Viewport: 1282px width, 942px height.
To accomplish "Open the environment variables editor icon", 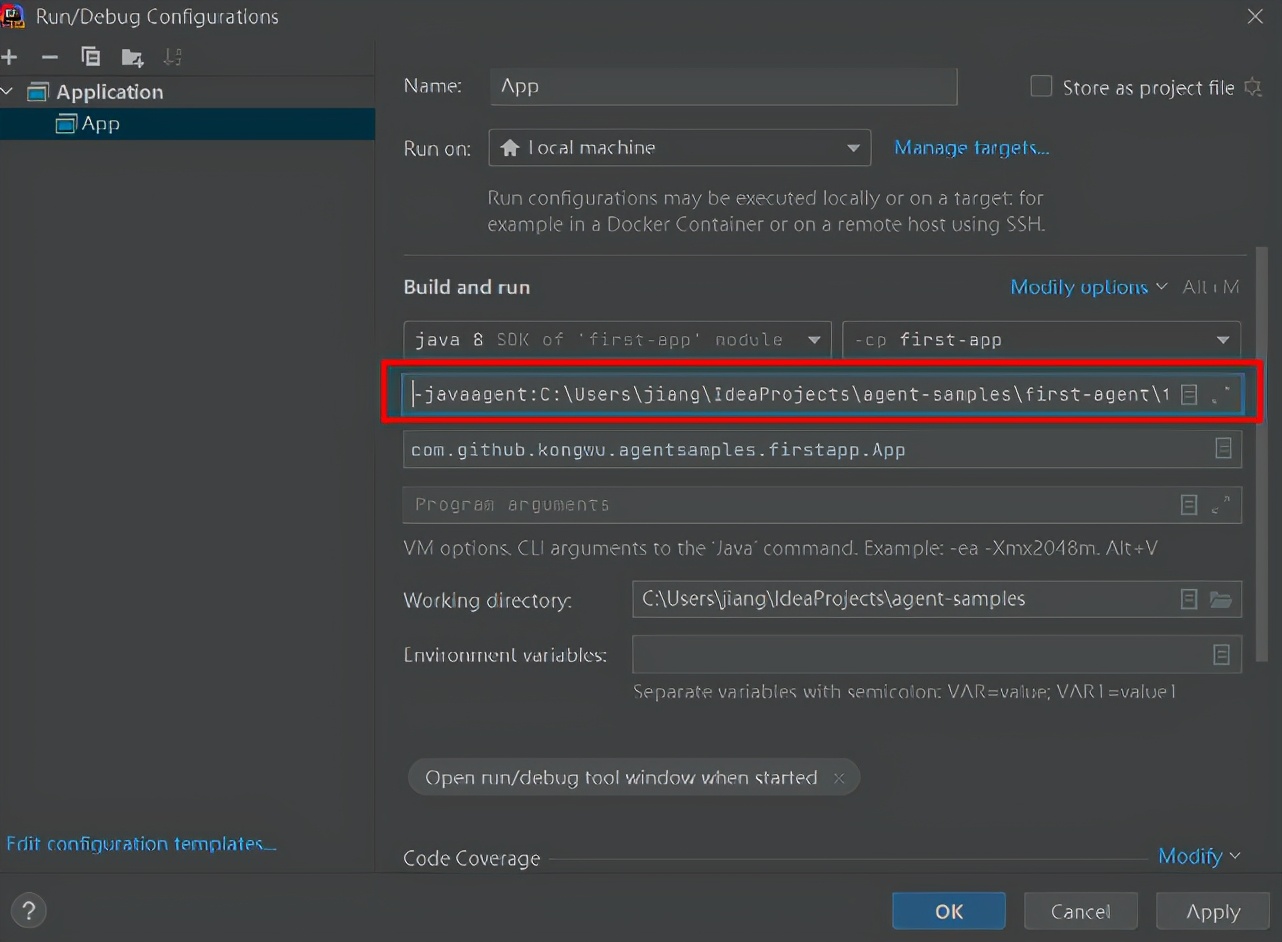I will click(1221, 654).
